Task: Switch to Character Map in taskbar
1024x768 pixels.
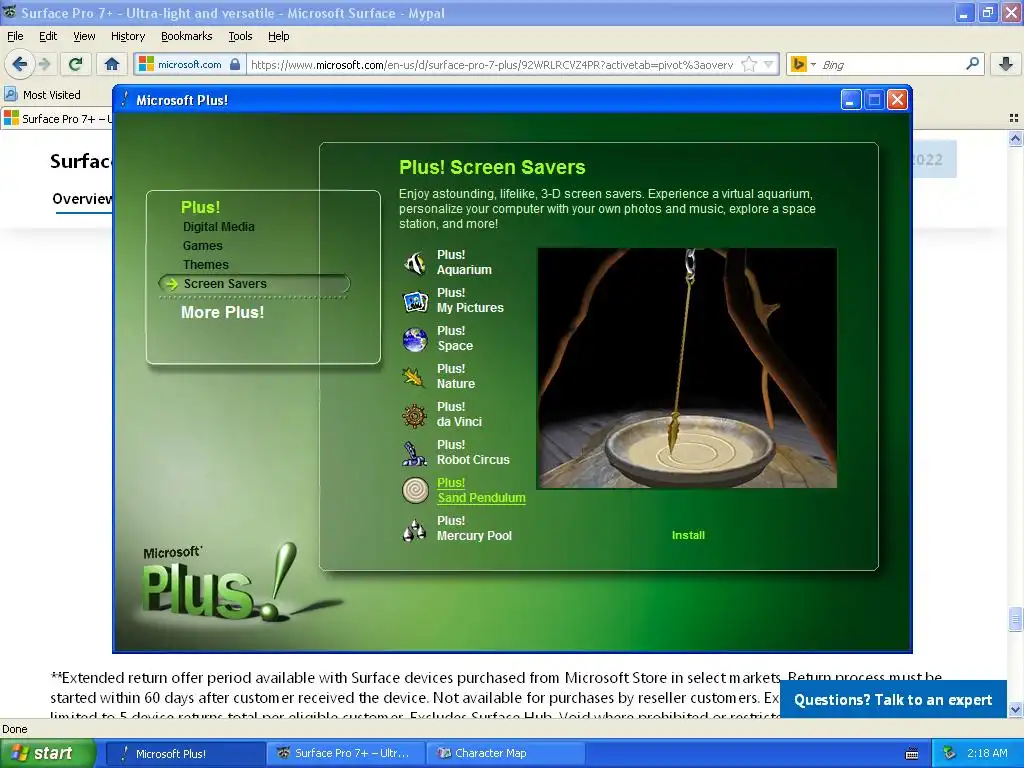Action: tap(504, 753)
